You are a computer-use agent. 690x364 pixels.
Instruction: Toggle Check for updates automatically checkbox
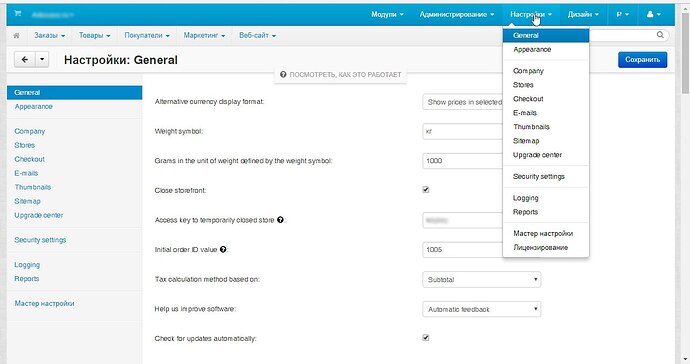coord(426,338)
